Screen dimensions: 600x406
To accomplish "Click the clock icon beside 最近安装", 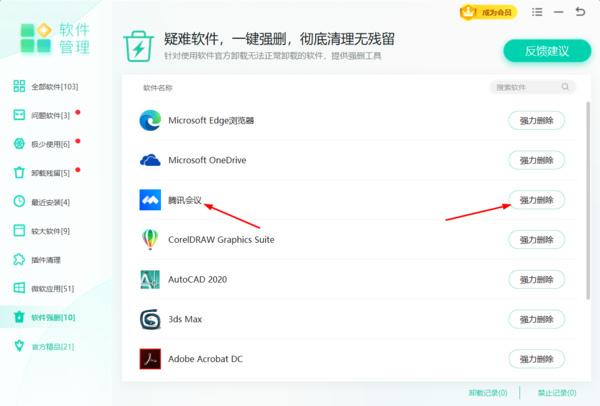I will (19, 201).
